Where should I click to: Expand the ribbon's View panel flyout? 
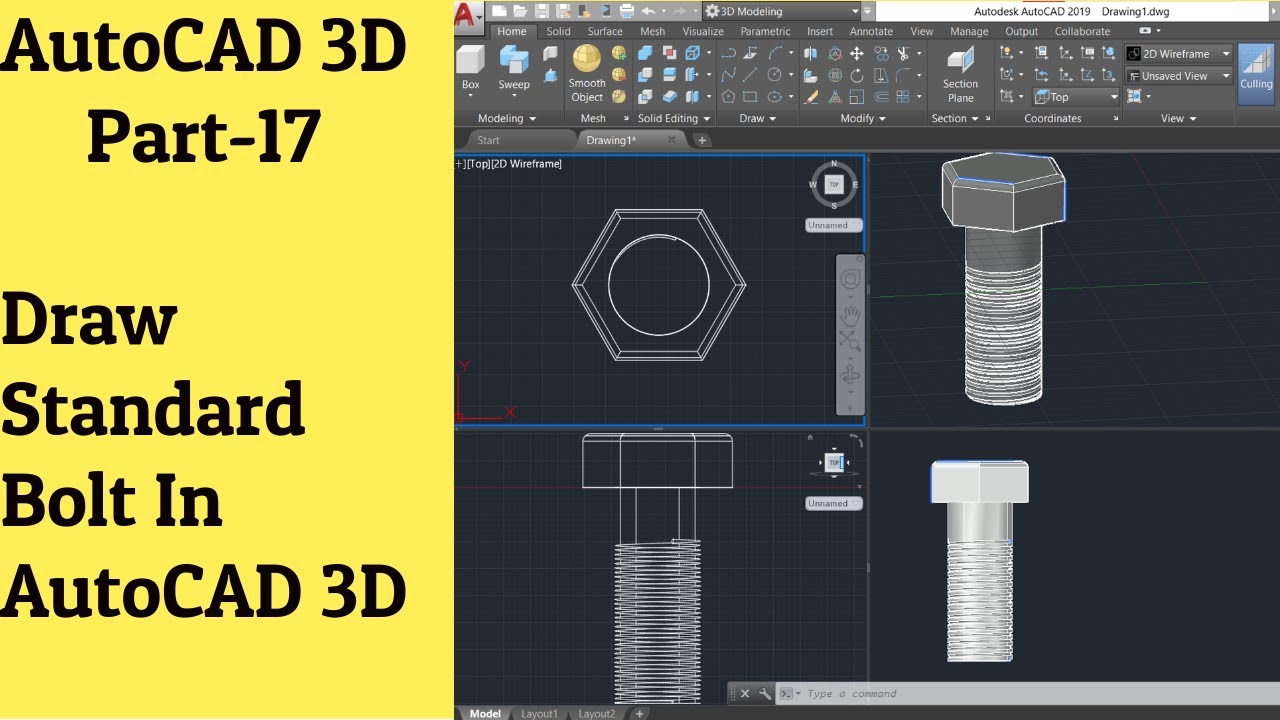point(1177,118)
